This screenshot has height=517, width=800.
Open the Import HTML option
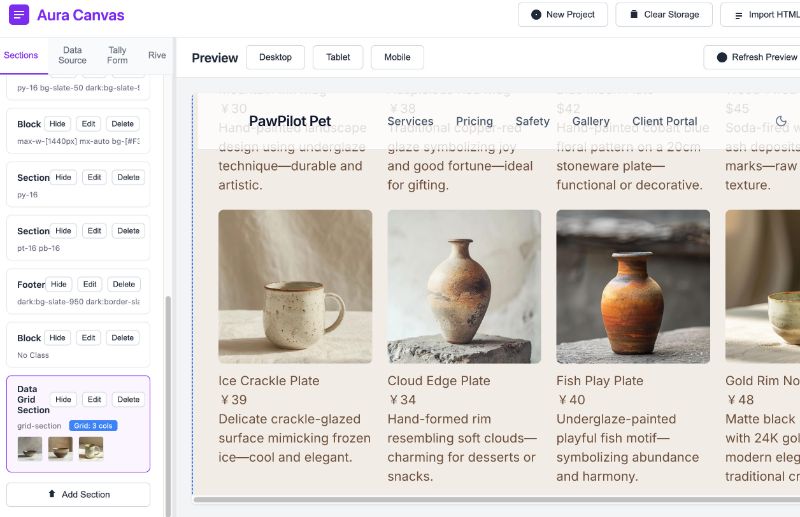click(x=760, y=15)
